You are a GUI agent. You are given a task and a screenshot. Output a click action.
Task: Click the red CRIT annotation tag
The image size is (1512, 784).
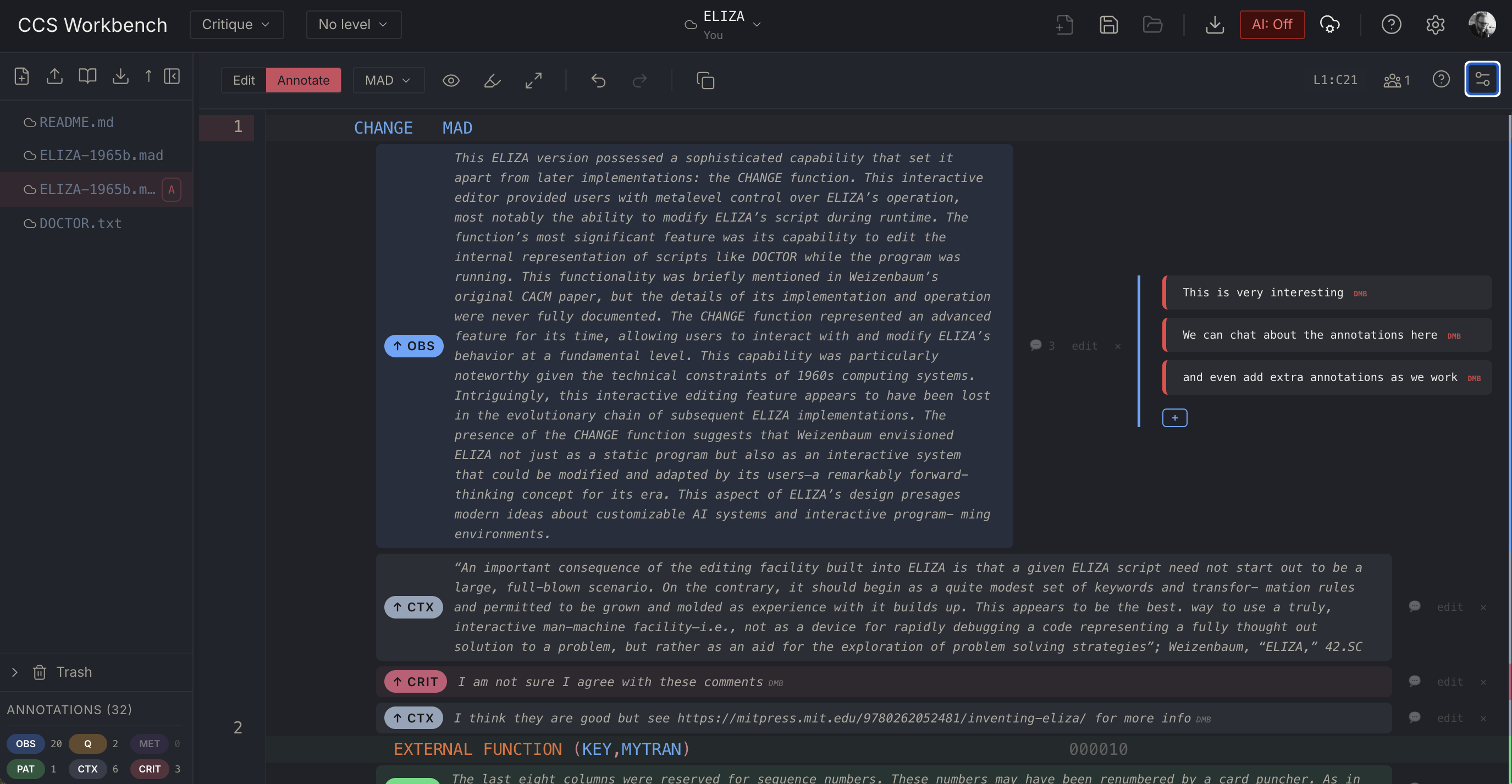tap(415, 681)
